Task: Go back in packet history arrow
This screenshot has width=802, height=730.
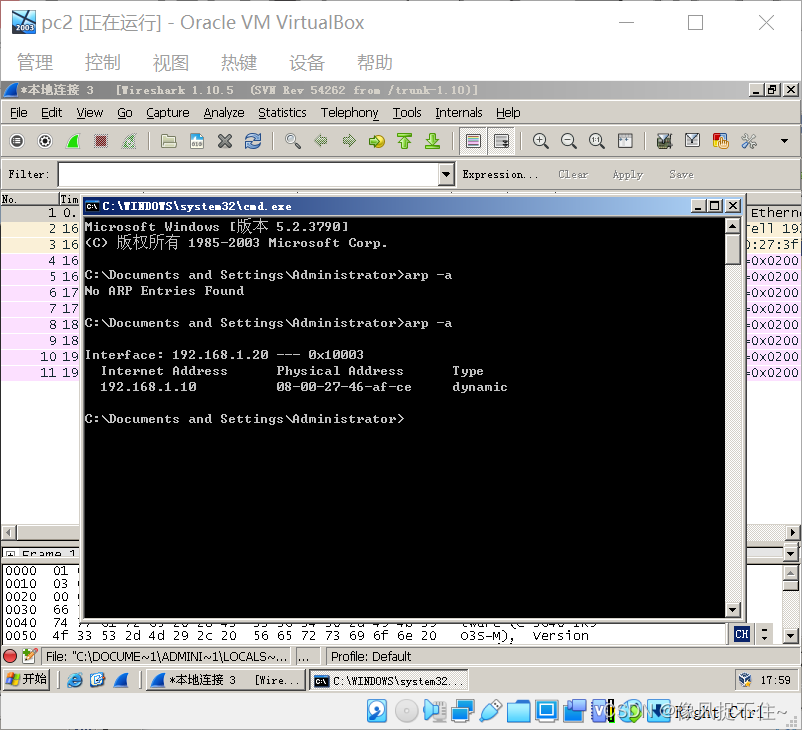Action: (321, 141)
